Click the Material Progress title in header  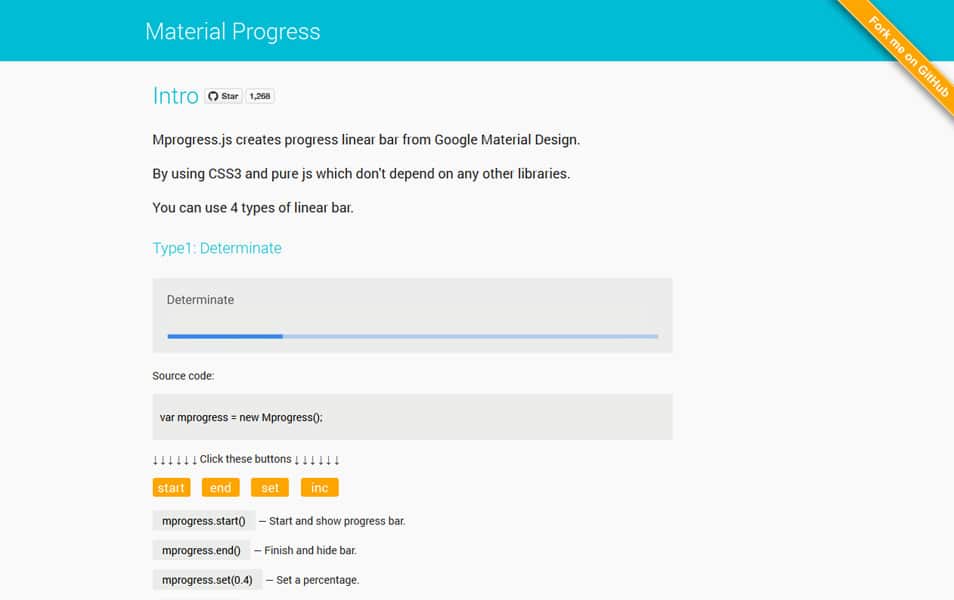(x=233, y=31)
